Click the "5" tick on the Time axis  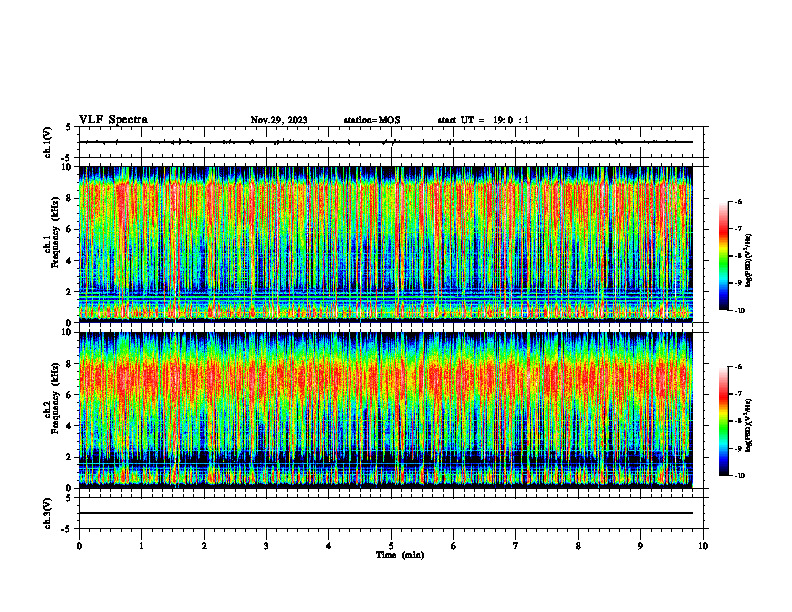point(391,546)
